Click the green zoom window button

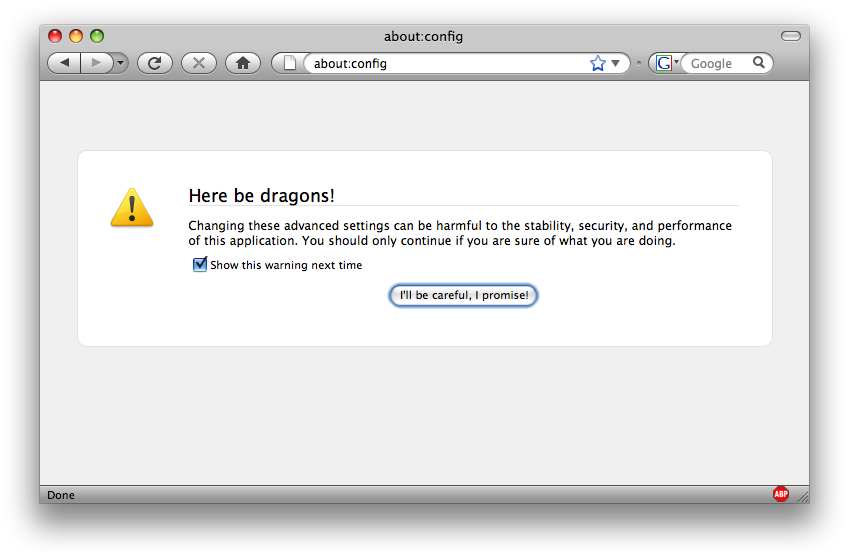point(97,36)
